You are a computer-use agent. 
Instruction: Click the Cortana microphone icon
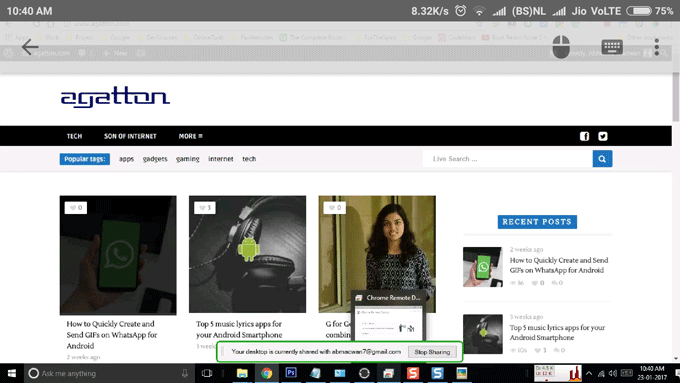point(185,373)
